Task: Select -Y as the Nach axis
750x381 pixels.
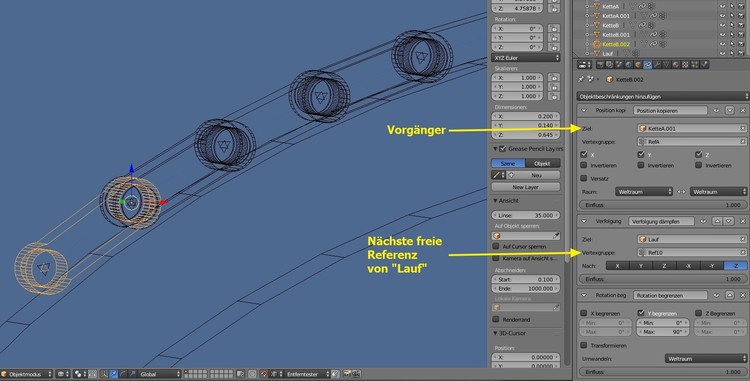Action: (x=712, y=266)
